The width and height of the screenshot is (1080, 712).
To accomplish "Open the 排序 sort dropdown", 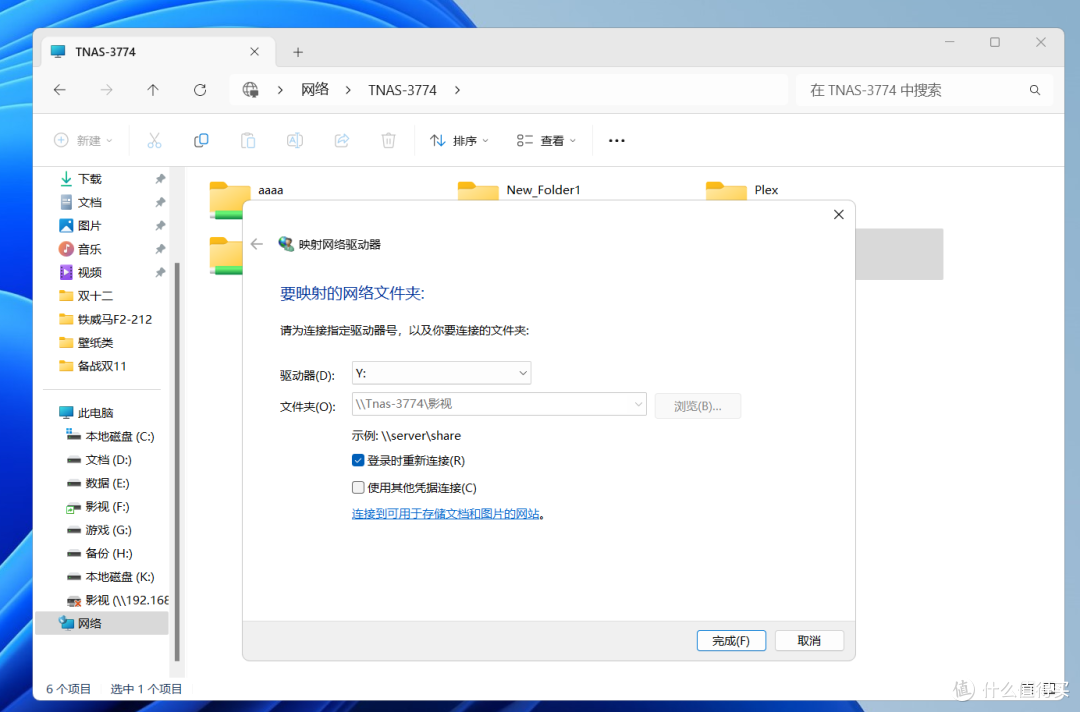I will pyautogui.click(x=459, y=140).
